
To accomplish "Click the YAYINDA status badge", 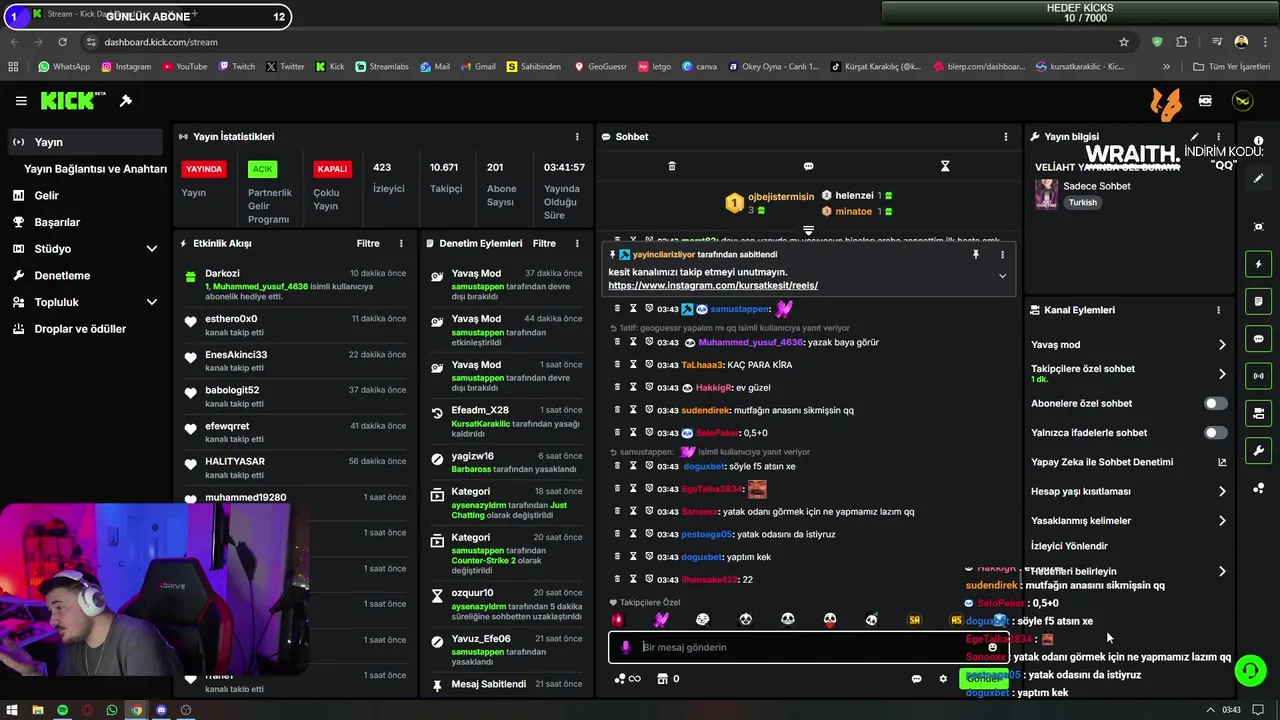I will (204, 169).
